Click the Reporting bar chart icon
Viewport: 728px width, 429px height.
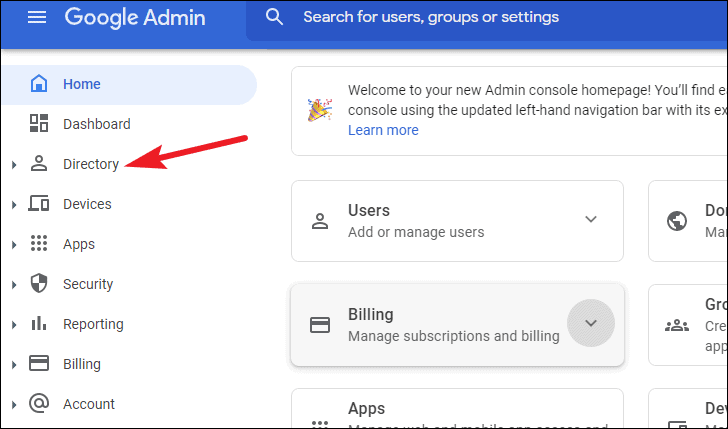39,323
